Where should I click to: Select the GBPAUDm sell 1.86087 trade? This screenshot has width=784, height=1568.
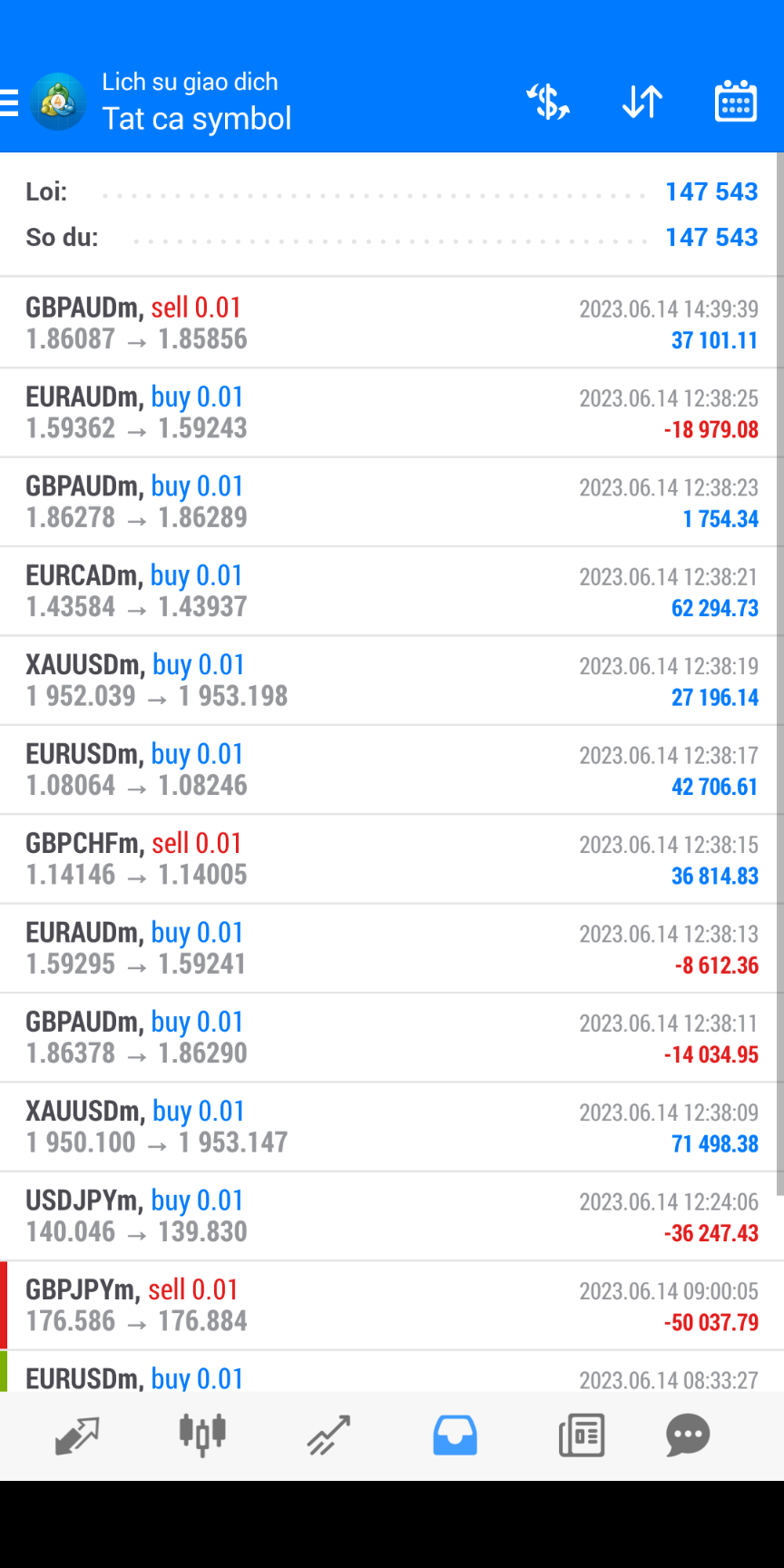(390, 323)
